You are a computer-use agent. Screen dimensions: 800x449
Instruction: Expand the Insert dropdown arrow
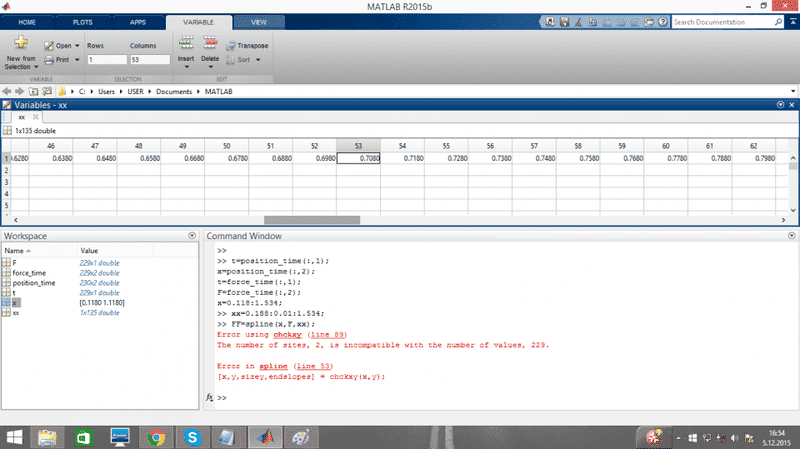click(186, 67)
